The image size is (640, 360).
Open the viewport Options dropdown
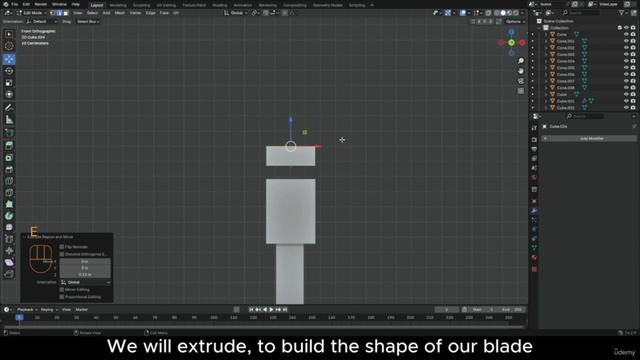pyautogui.click(x=515, y=22)
